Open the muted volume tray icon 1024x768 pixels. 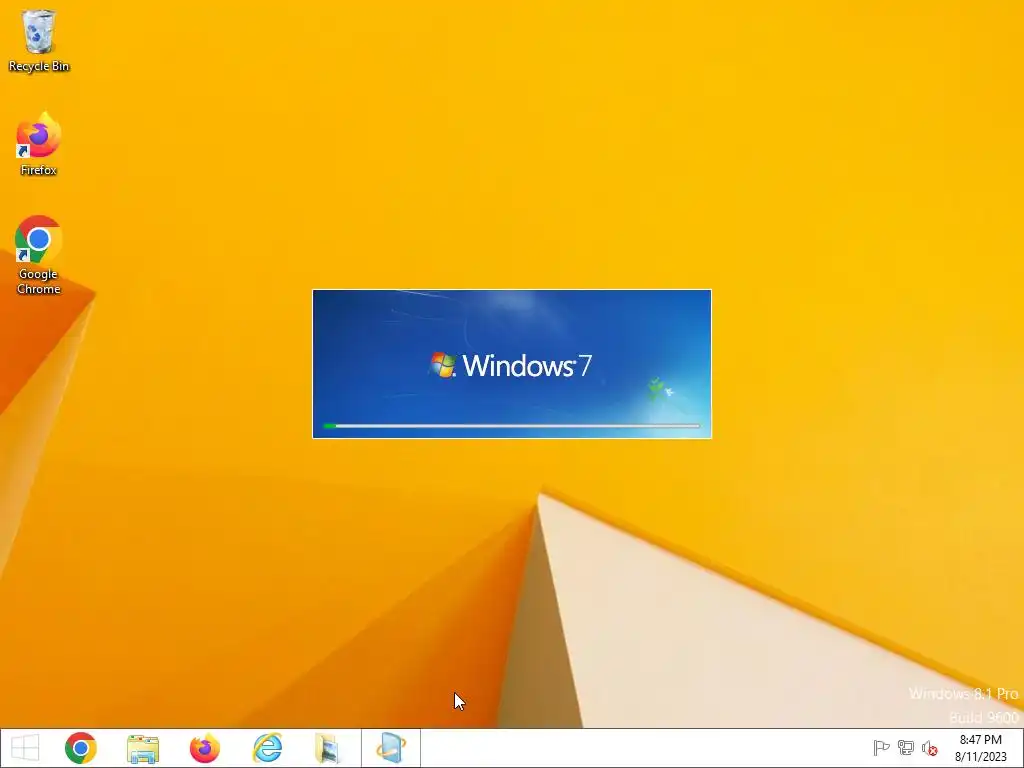(x=929, y=748)
